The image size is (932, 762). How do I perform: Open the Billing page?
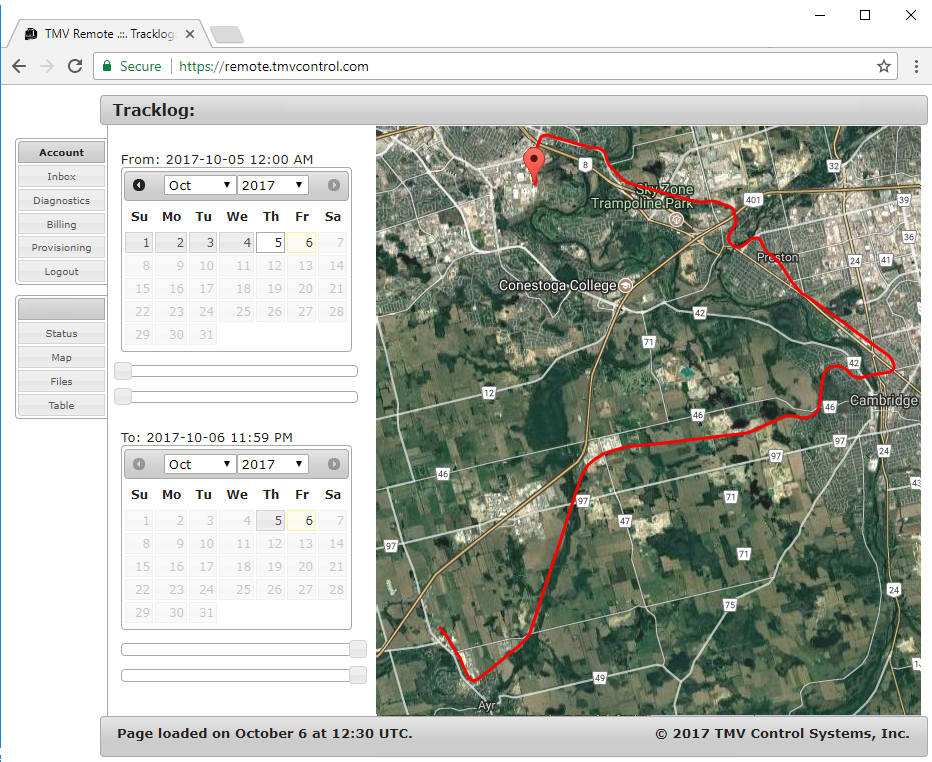[61, 224]
